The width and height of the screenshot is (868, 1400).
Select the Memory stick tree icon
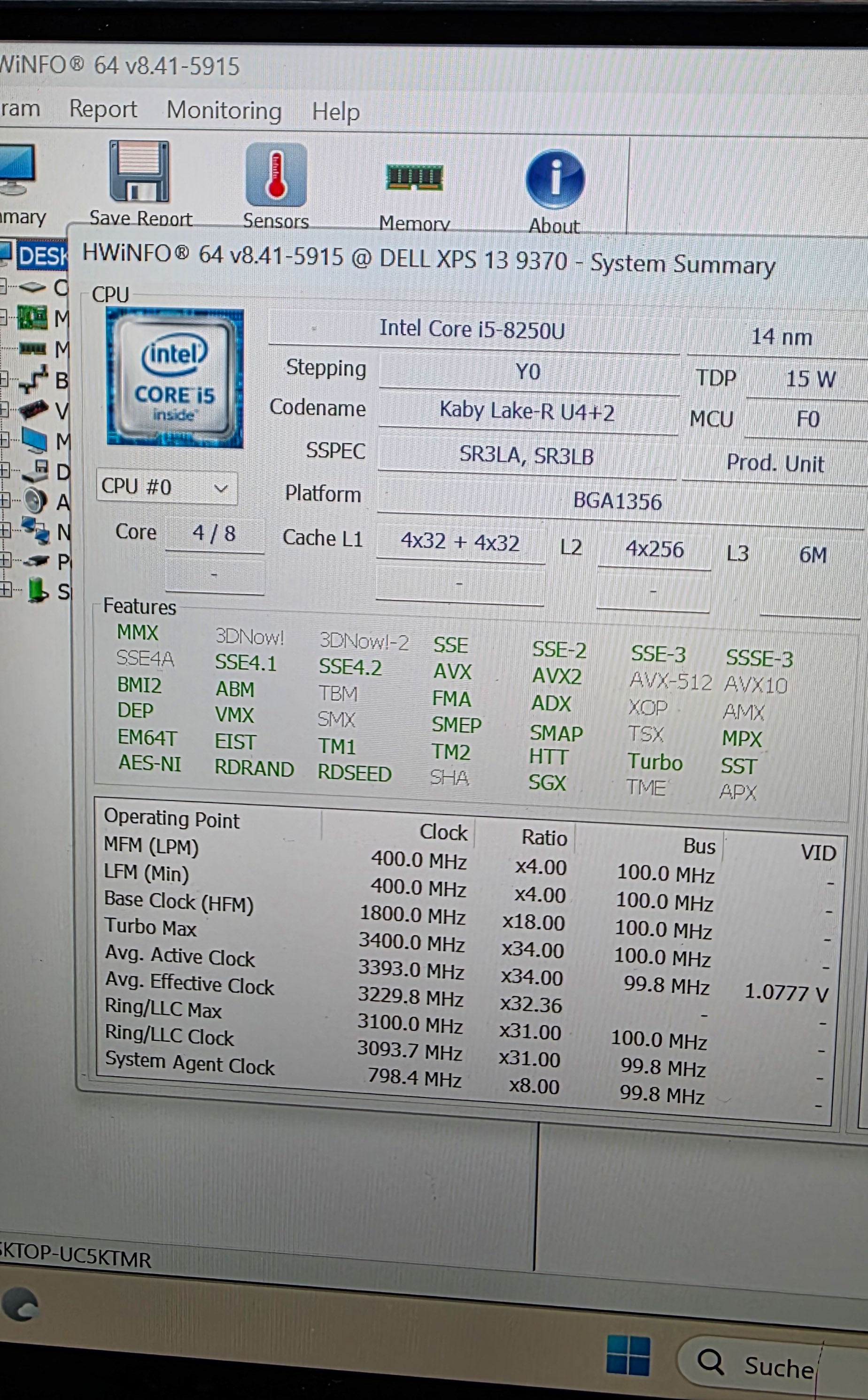(33, 348)
